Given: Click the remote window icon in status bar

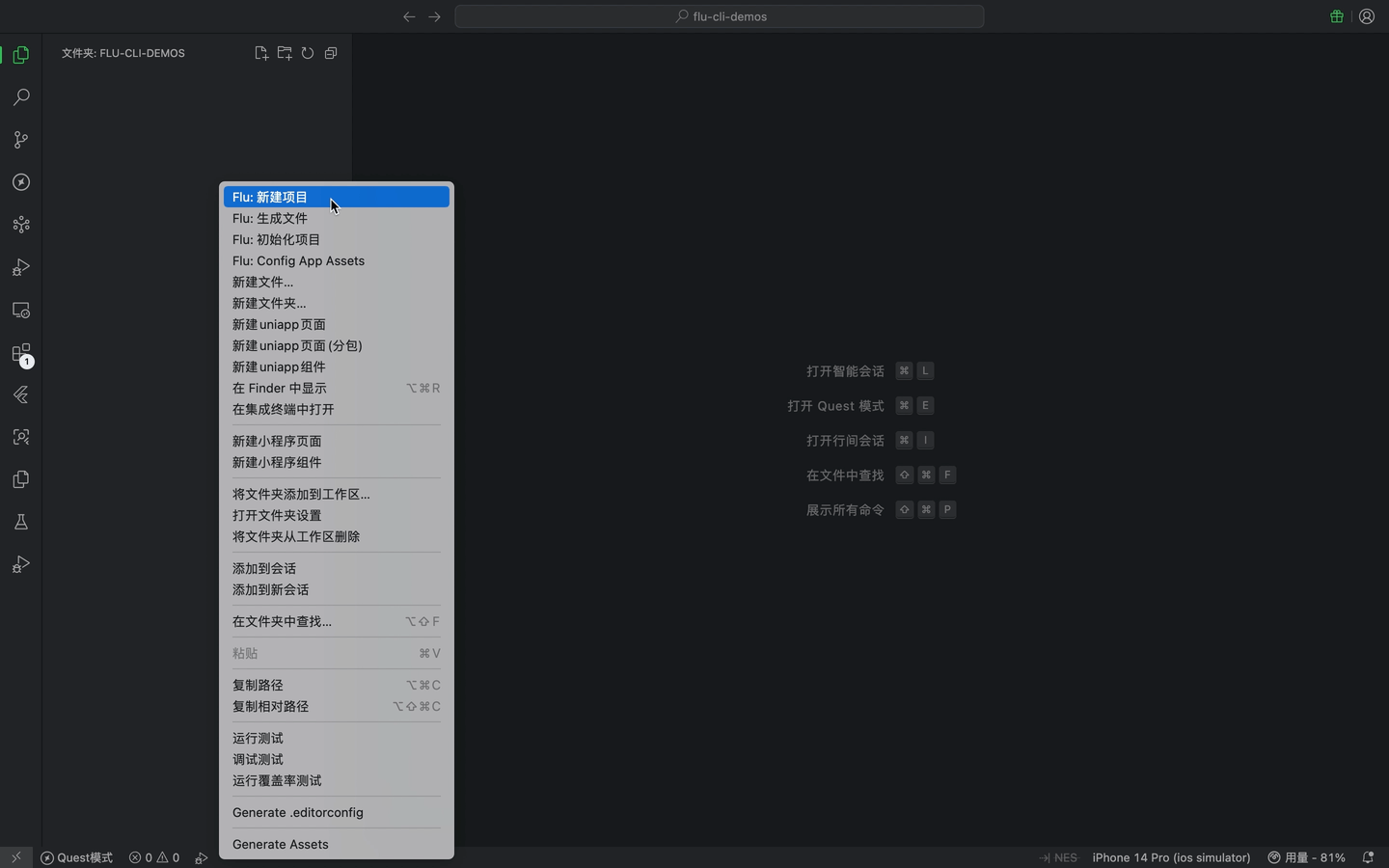Looking at the screenshot, I should coord(16,857).
